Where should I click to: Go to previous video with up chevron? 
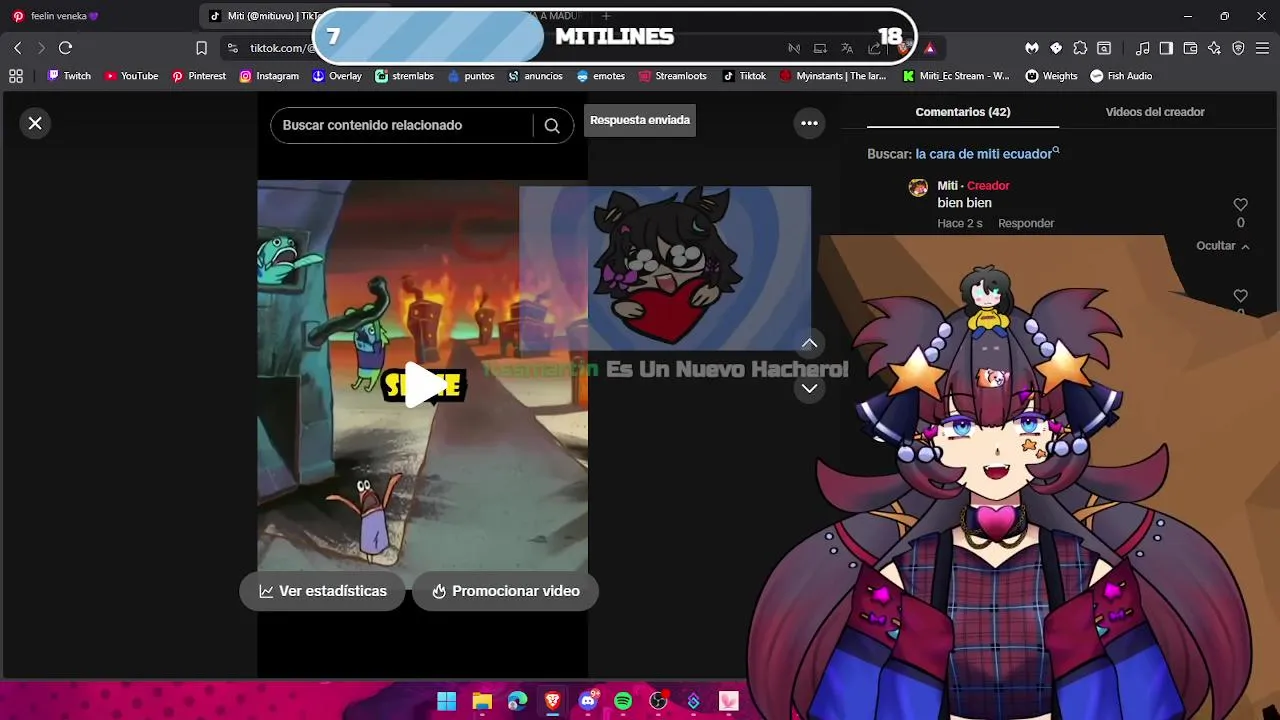tap(810, 343)
